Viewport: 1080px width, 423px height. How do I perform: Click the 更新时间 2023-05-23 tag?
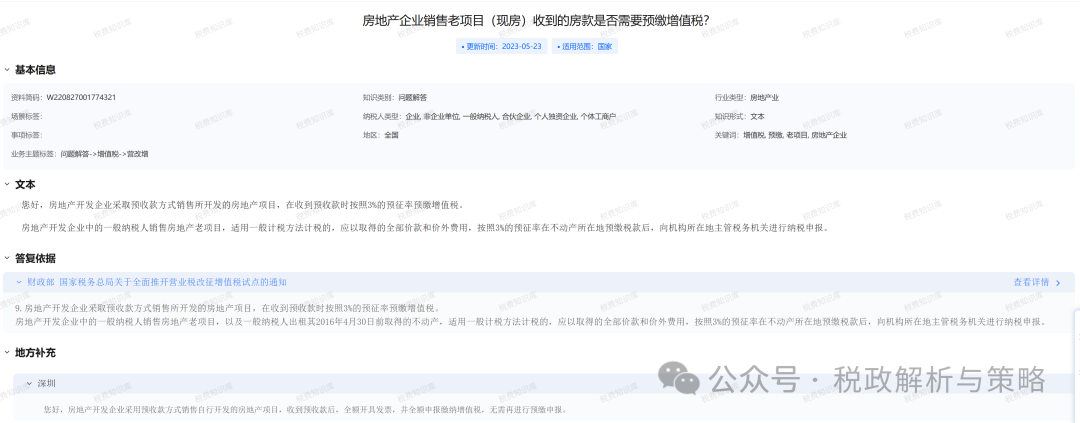pyautogui.click(x=501, y=46)
